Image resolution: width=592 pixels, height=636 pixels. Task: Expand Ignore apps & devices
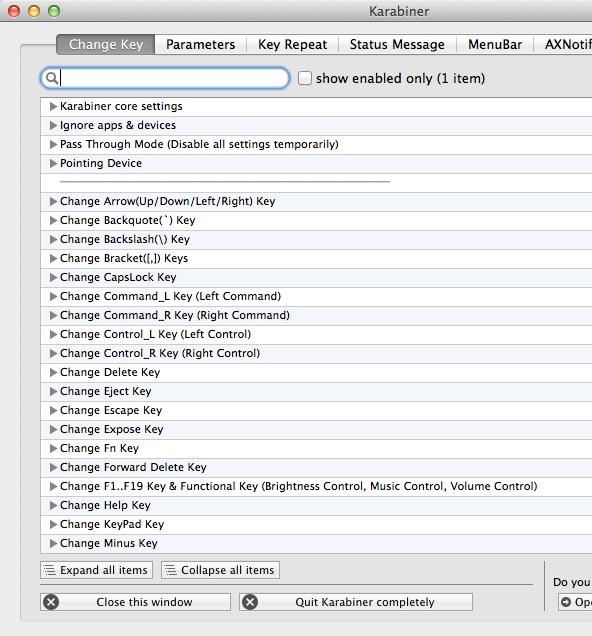coord(53,125)
